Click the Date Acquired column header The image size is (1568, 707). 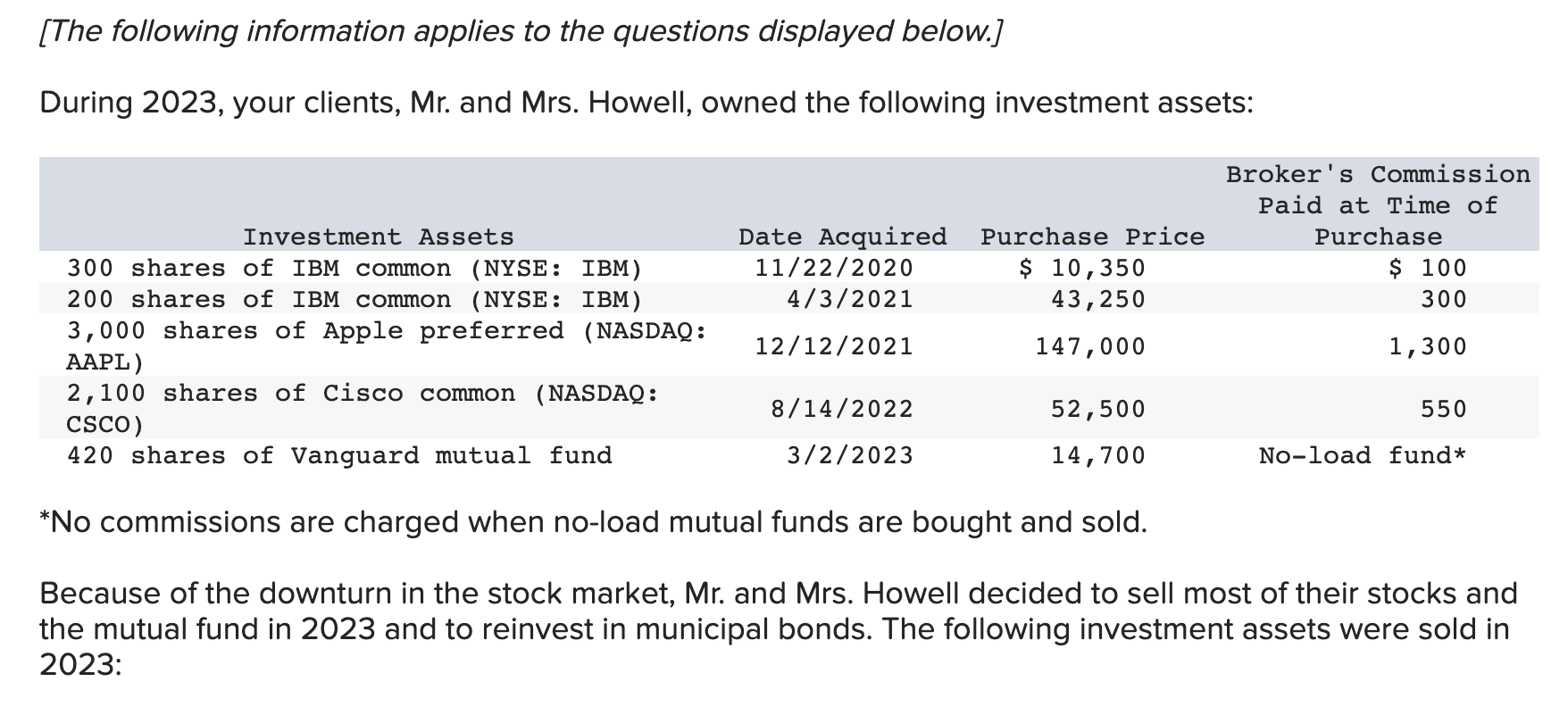pos(842,237)
